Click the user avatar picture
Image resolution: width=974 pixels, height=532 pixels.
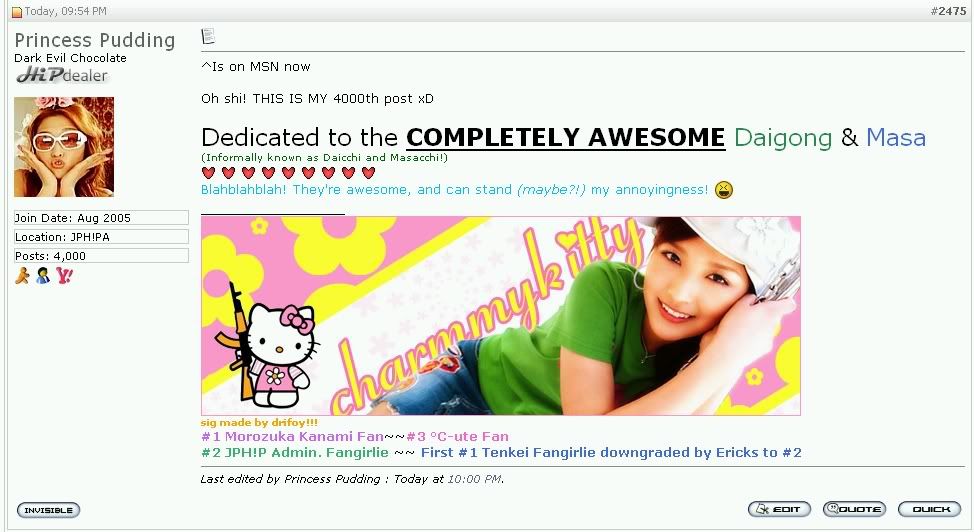point(64,147)
